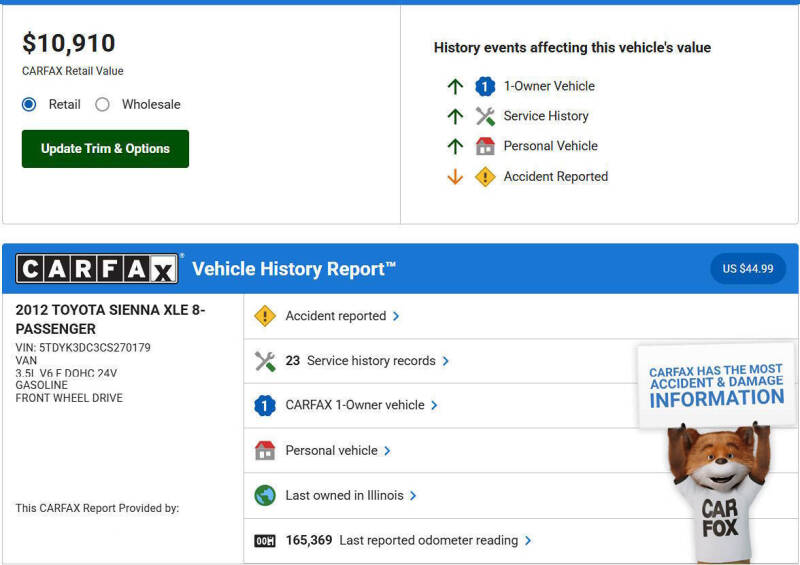Expand the Last reported odometer reading chevron

[528, 541]
